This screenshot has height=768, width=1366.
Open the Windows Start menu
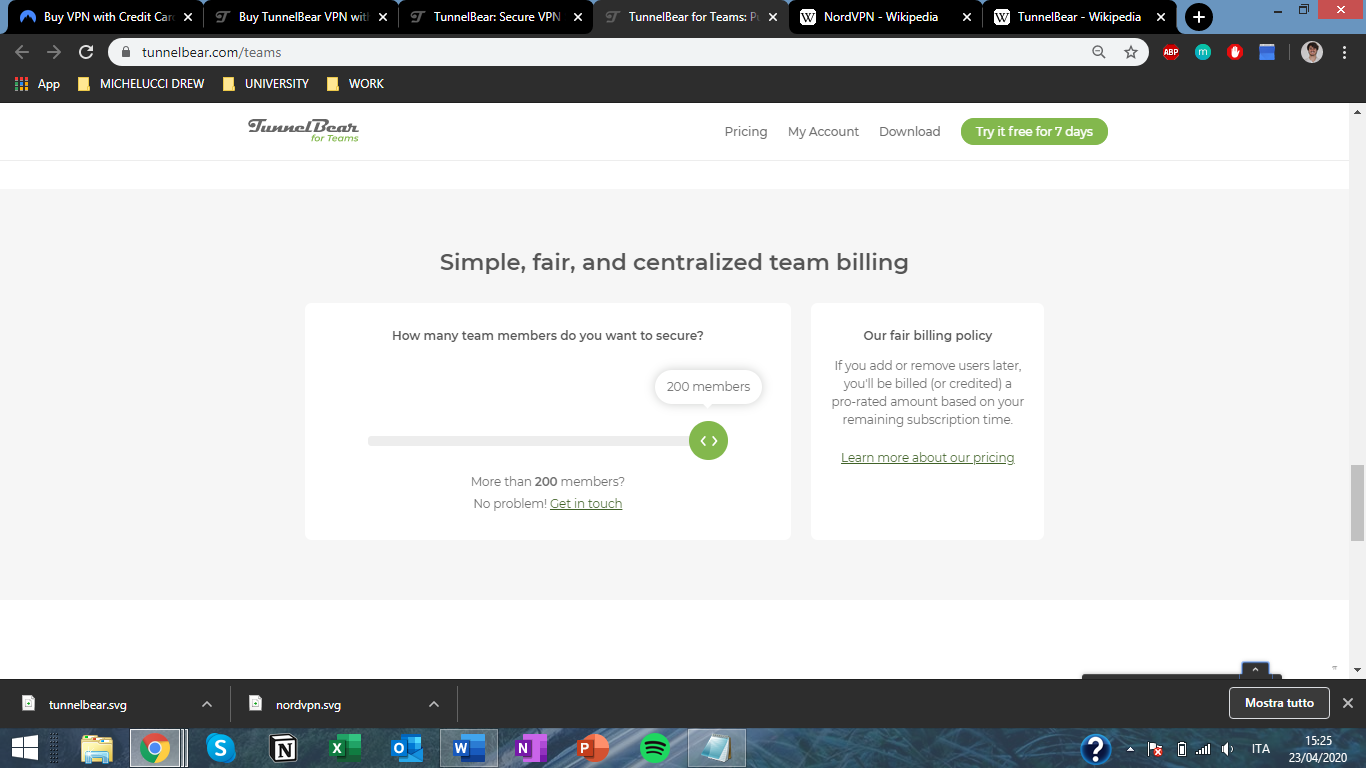[24, 748]
